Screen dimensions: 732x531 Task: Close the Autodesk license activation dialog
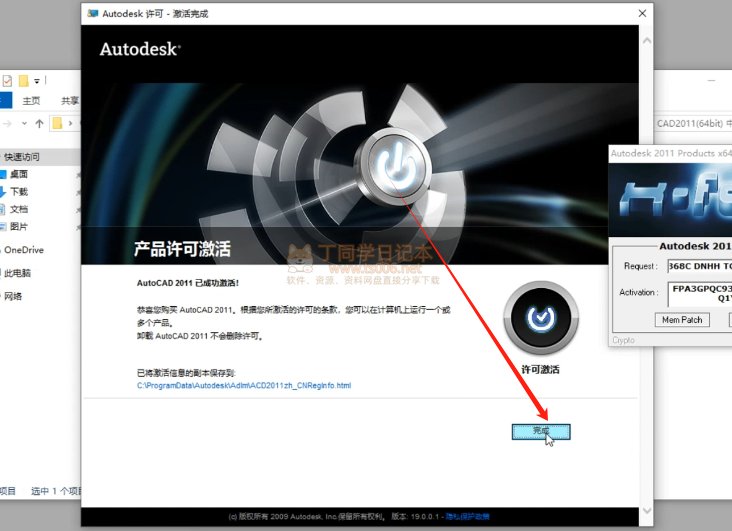click(x=642, y=14)
